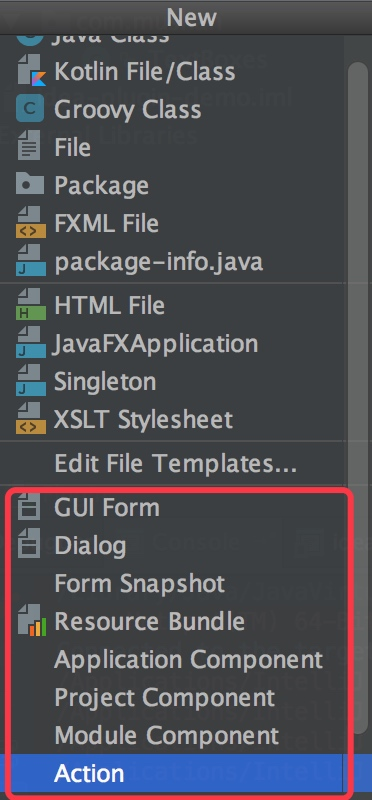Click the Groovy Class icon

pos(30,110)
